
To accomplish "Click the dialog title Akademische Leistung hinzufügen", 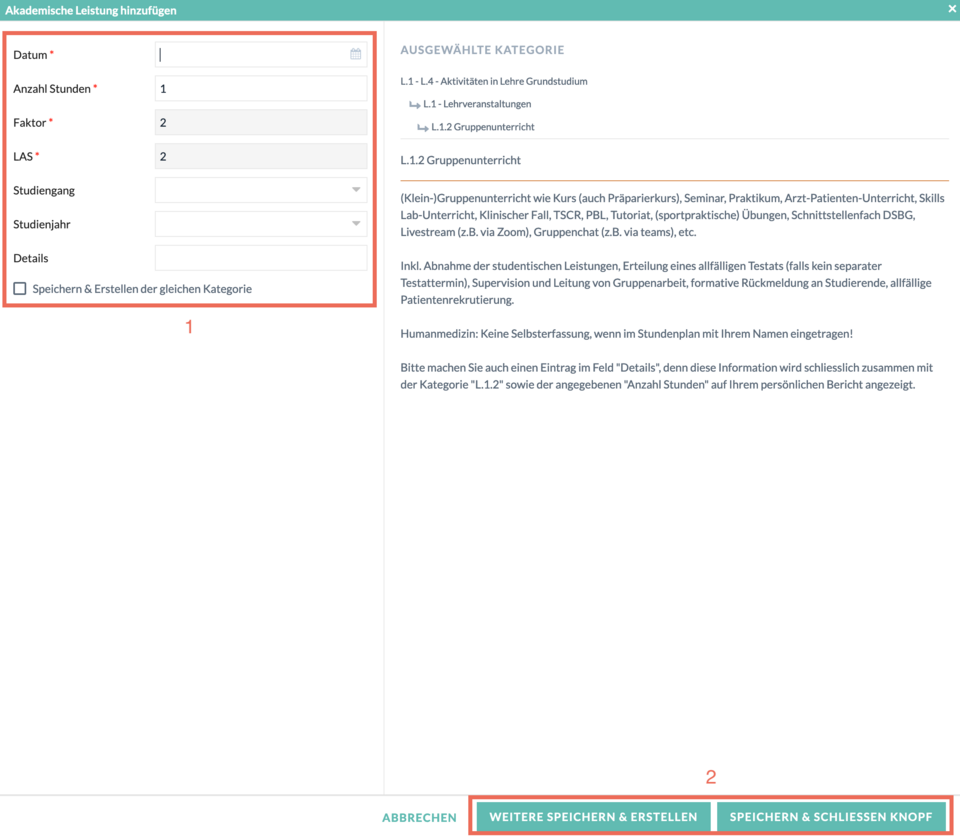I will (91, 10).
